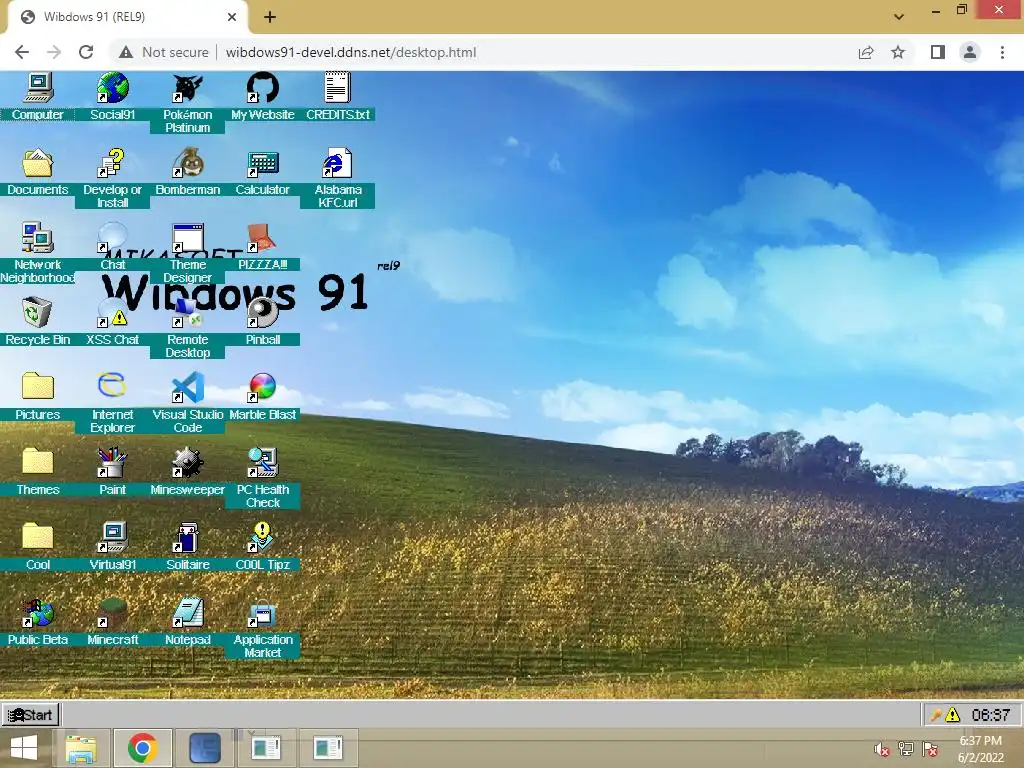1024x768 pixels.
Task: Click the key icon in Wibdows tray
Action: click(936, 715)
